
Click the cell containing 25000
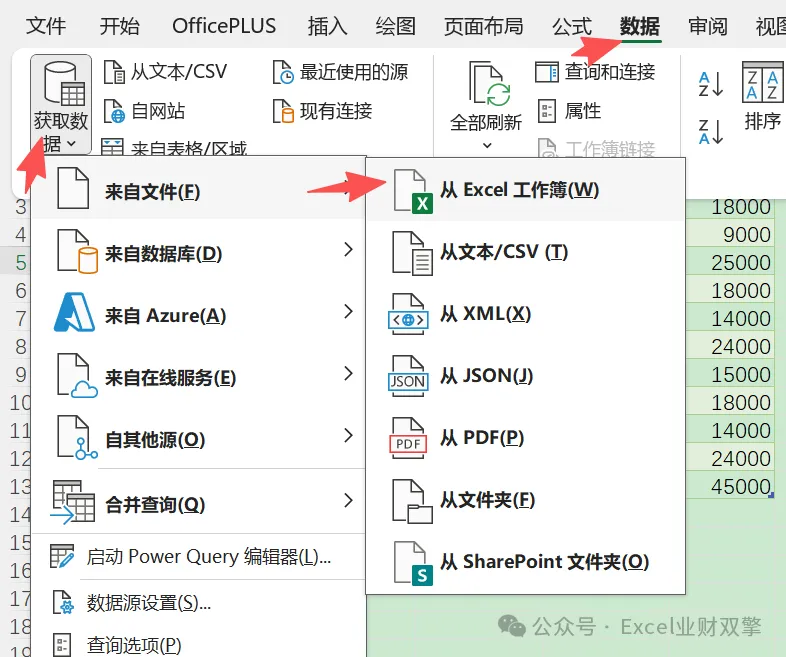pyautogui.click(x=730, y=263)
